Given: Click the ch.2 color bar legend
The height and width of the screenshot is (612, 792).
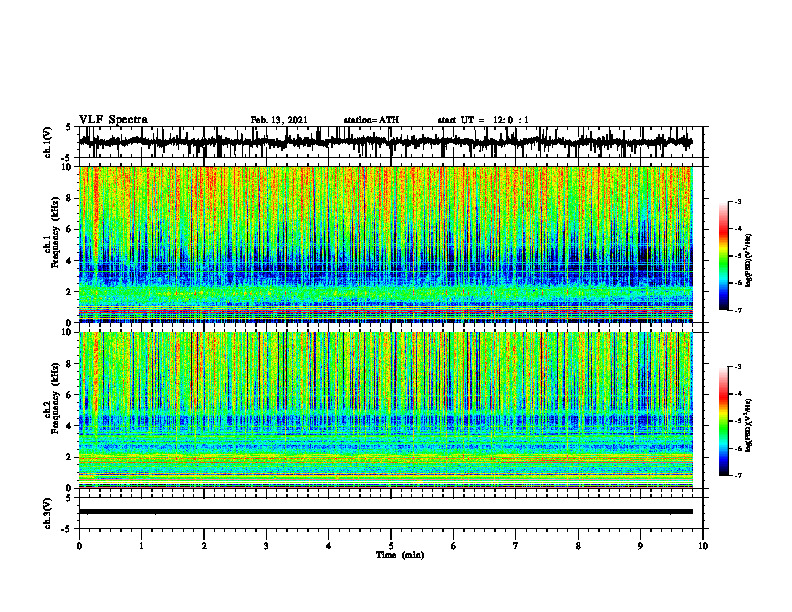Looking at the screenshot, I should coord(723,421).
